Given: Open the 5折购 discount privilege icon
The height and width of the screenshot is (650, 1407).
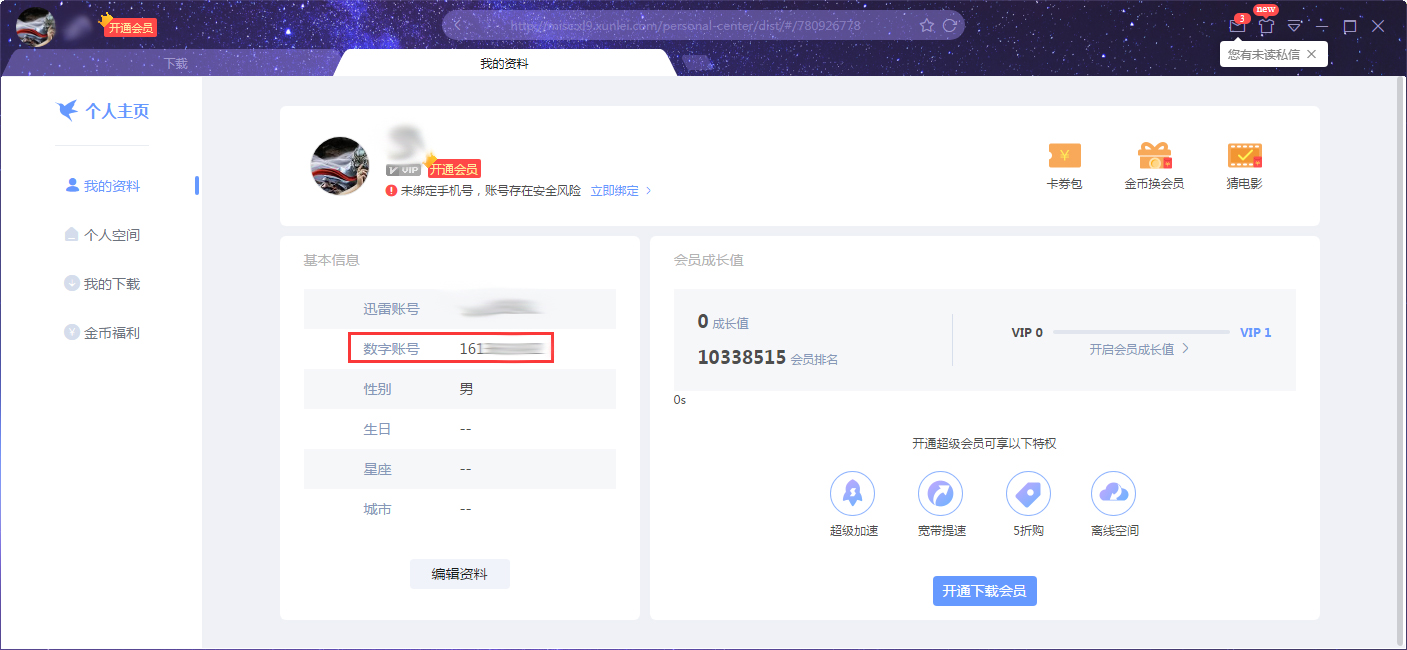Looking at the screenshot, I should 1027,492.
